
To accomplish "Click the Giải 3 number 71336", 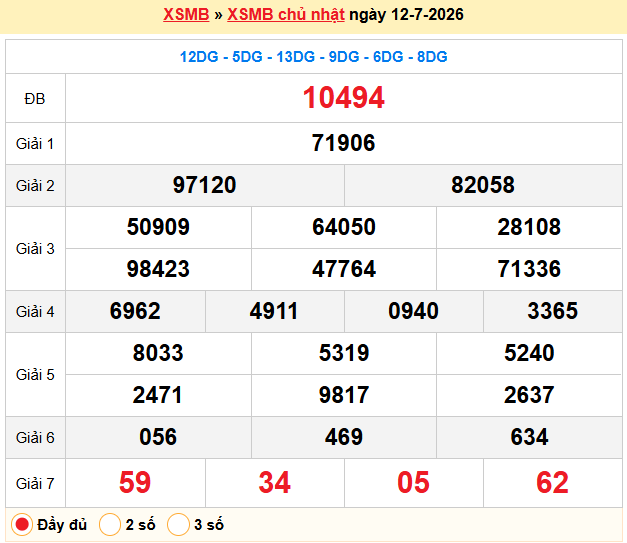I will [x=529, y=269].
